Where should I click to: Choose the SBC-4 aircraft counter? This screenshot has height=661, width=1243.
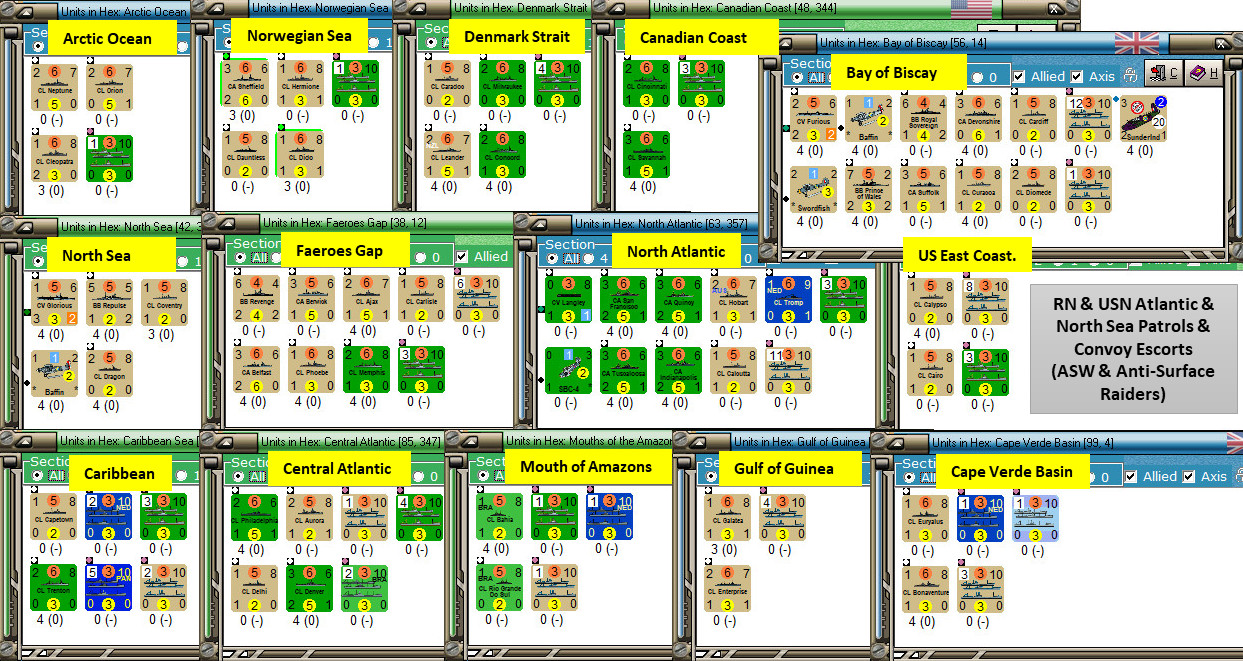570,371
